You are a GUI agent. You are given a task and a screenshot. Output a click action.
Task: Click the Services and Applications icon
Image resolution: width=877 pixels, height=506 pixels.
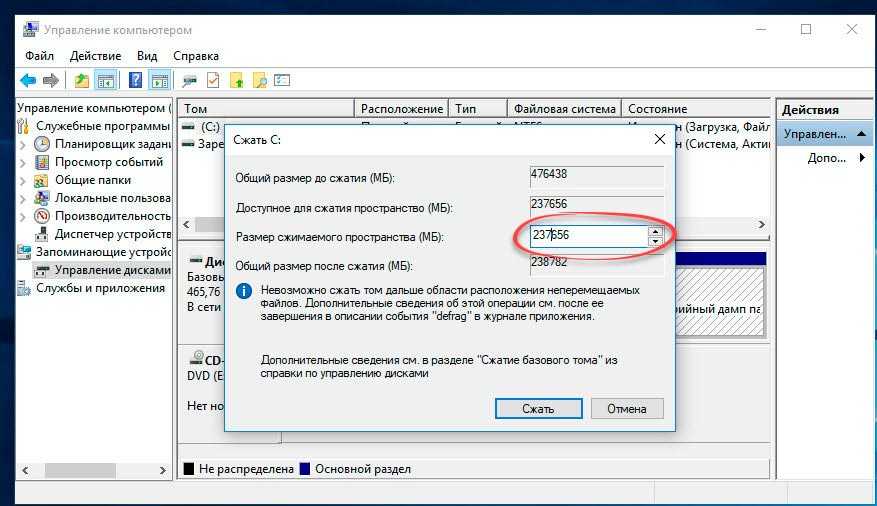pyautogui.click(x=23, y=288)
